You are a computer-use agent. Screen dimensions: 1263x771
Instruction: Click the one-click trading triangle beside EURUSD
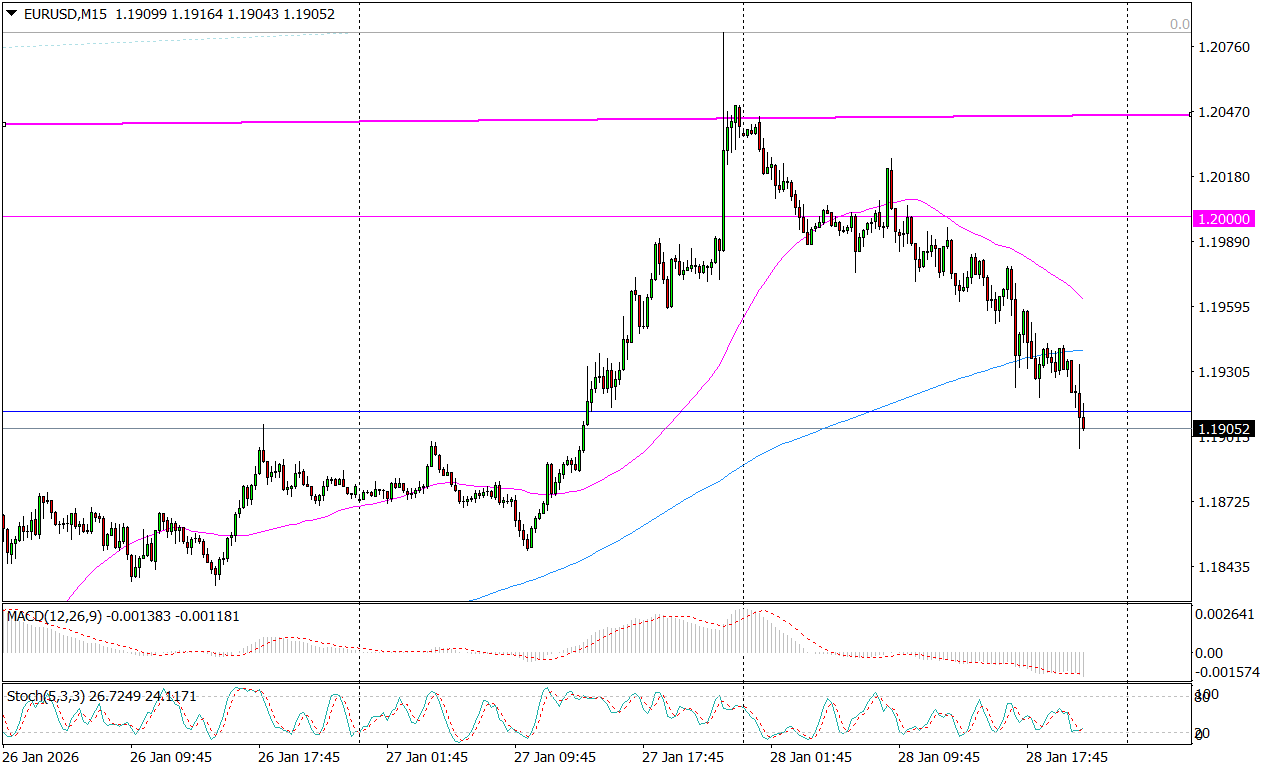click(x=11, y=14)
